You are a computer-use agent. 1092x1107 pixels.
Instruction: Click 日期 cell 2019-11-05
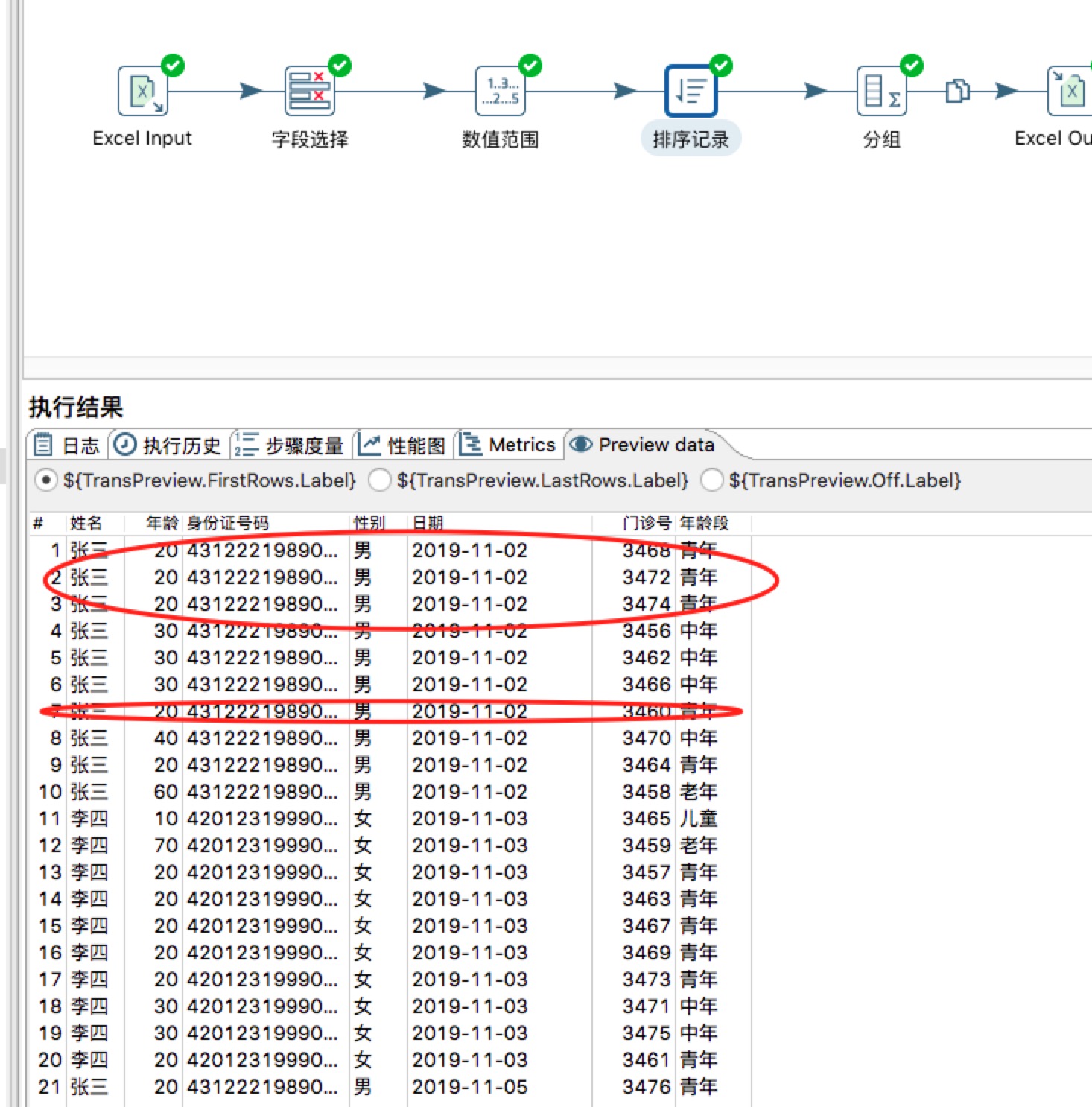[x=470, y=1087]
